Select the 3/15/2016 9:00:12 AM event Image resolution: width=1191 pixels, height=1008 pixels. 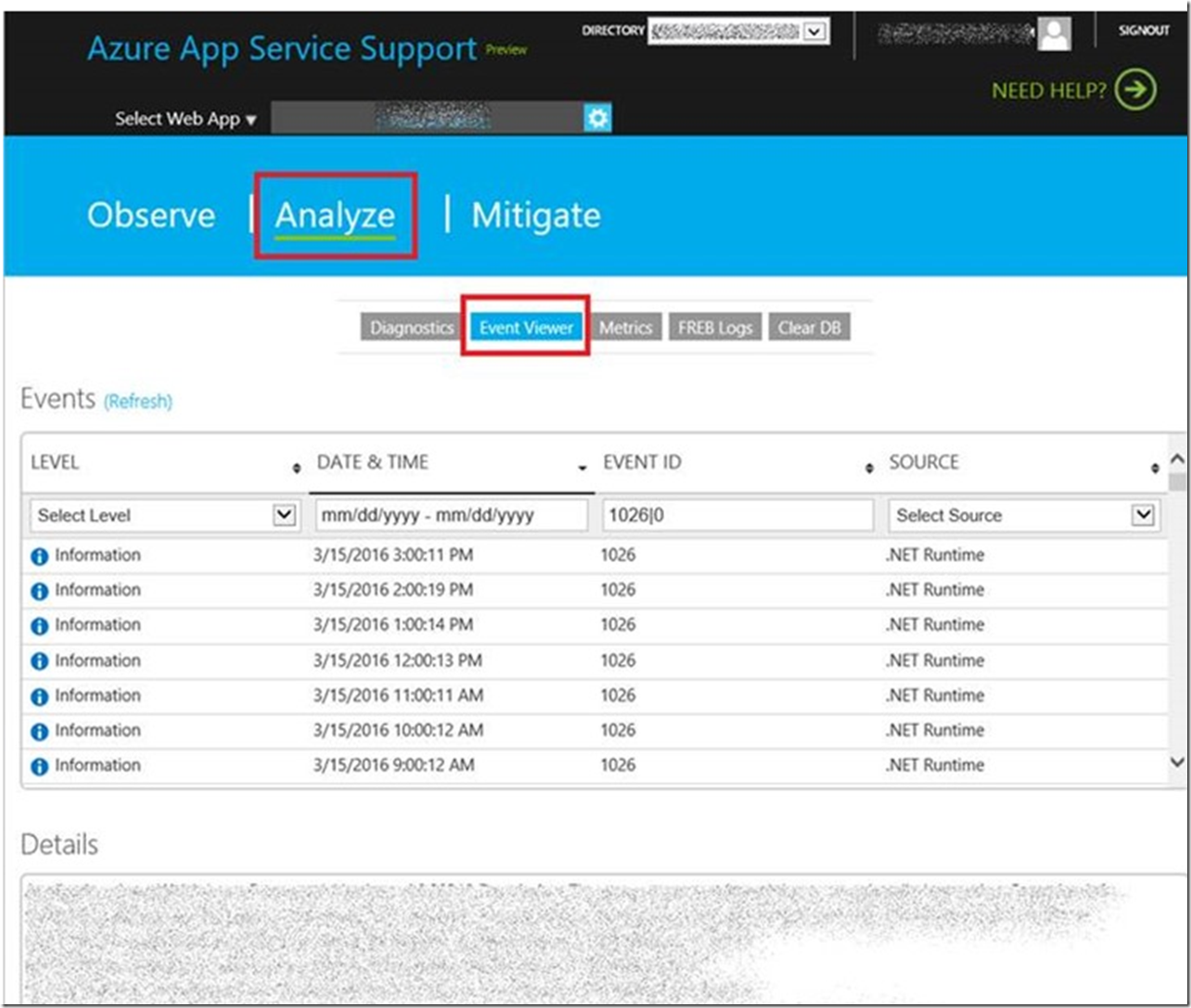(x=594, y=766)
